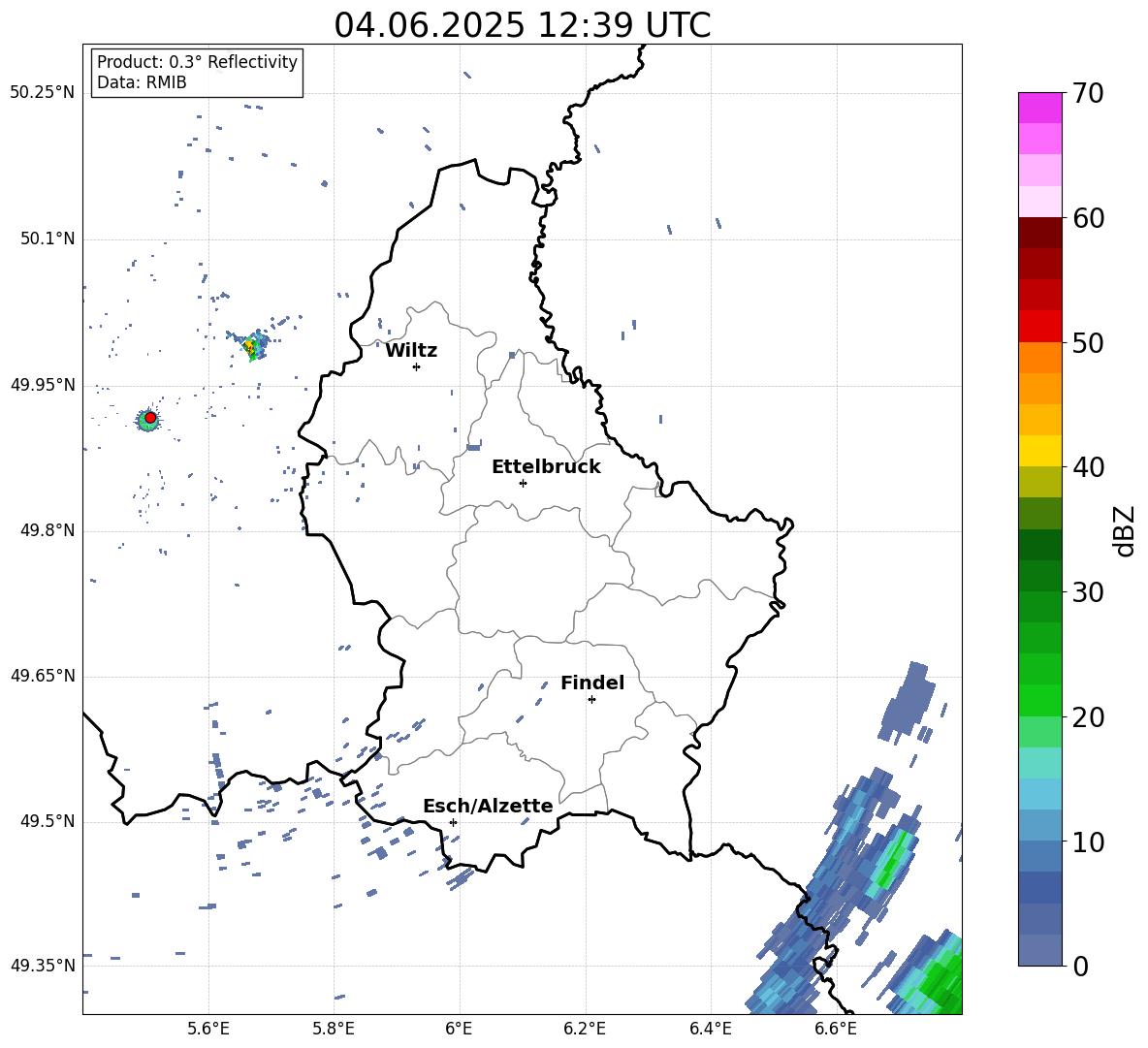Click the 50 value on colorbar

click(1088, 342)
